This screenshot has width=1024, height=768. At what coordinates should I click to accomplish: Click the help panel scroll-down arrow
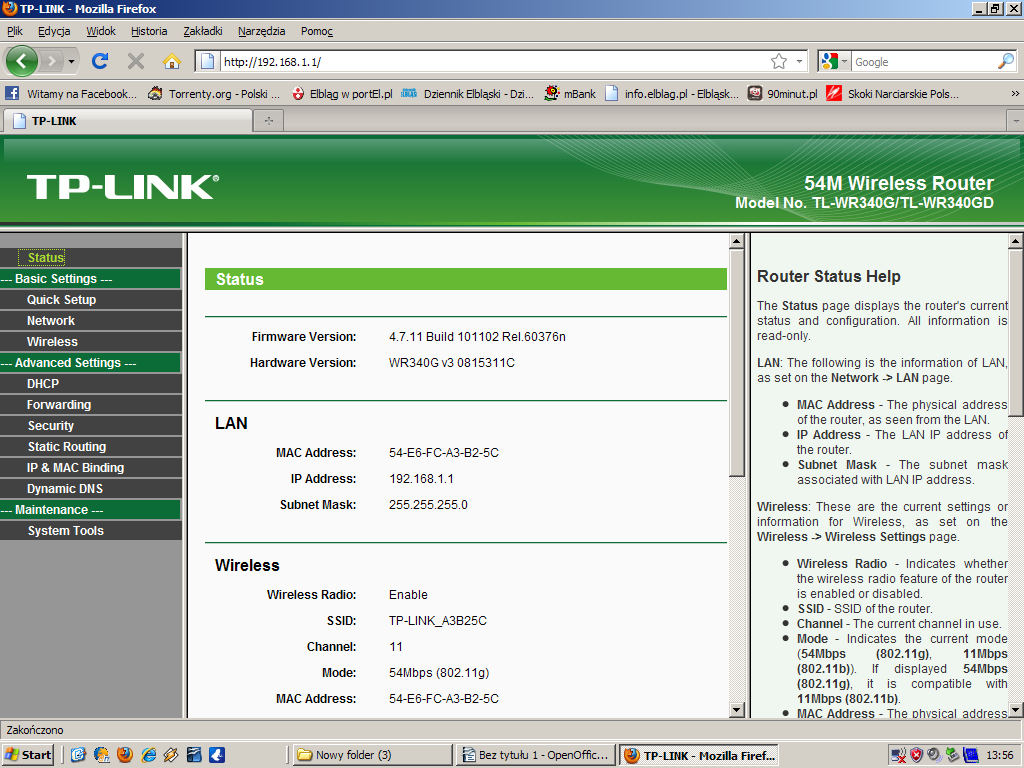pyautogui.click(x=1016, y=710)
